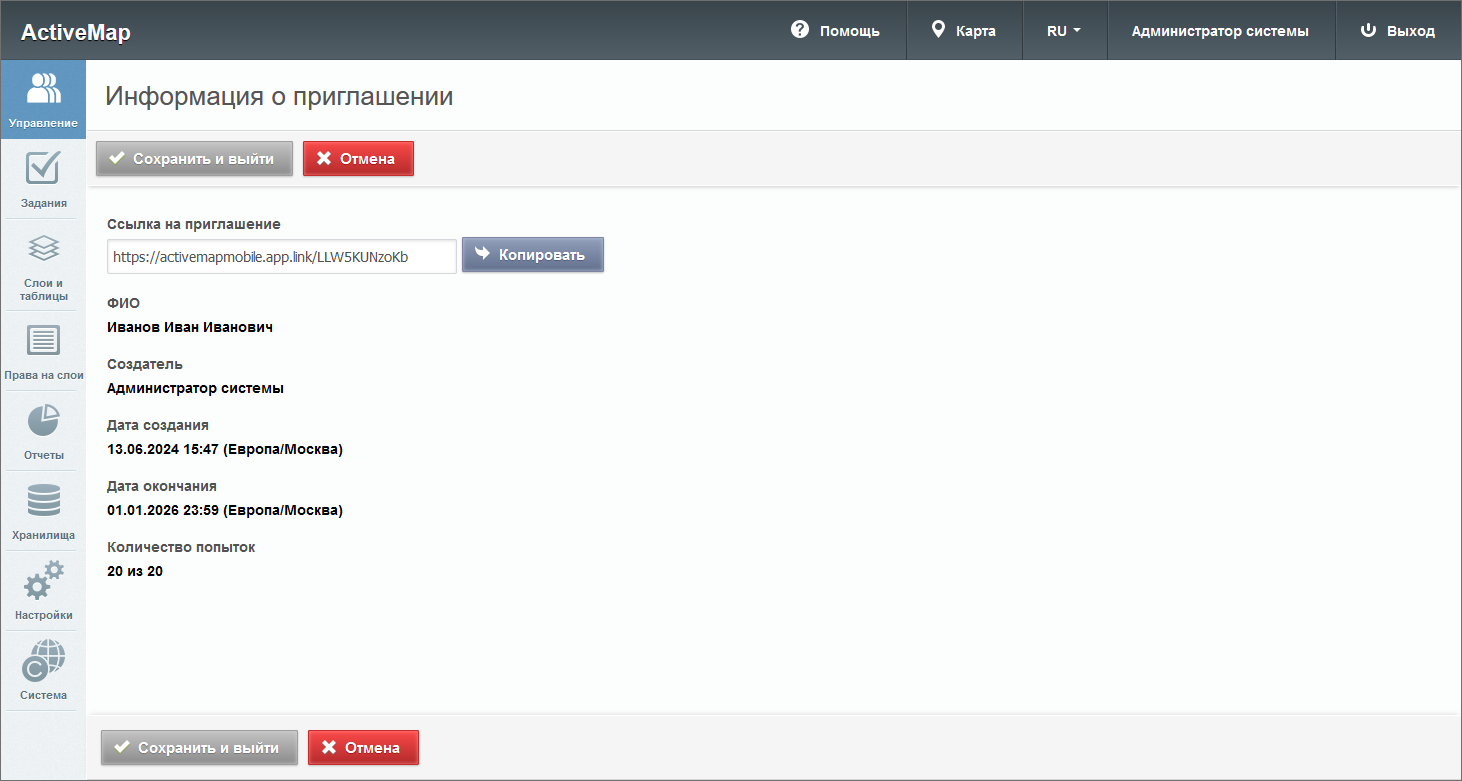Open the Задания checkmark icon

43,168
